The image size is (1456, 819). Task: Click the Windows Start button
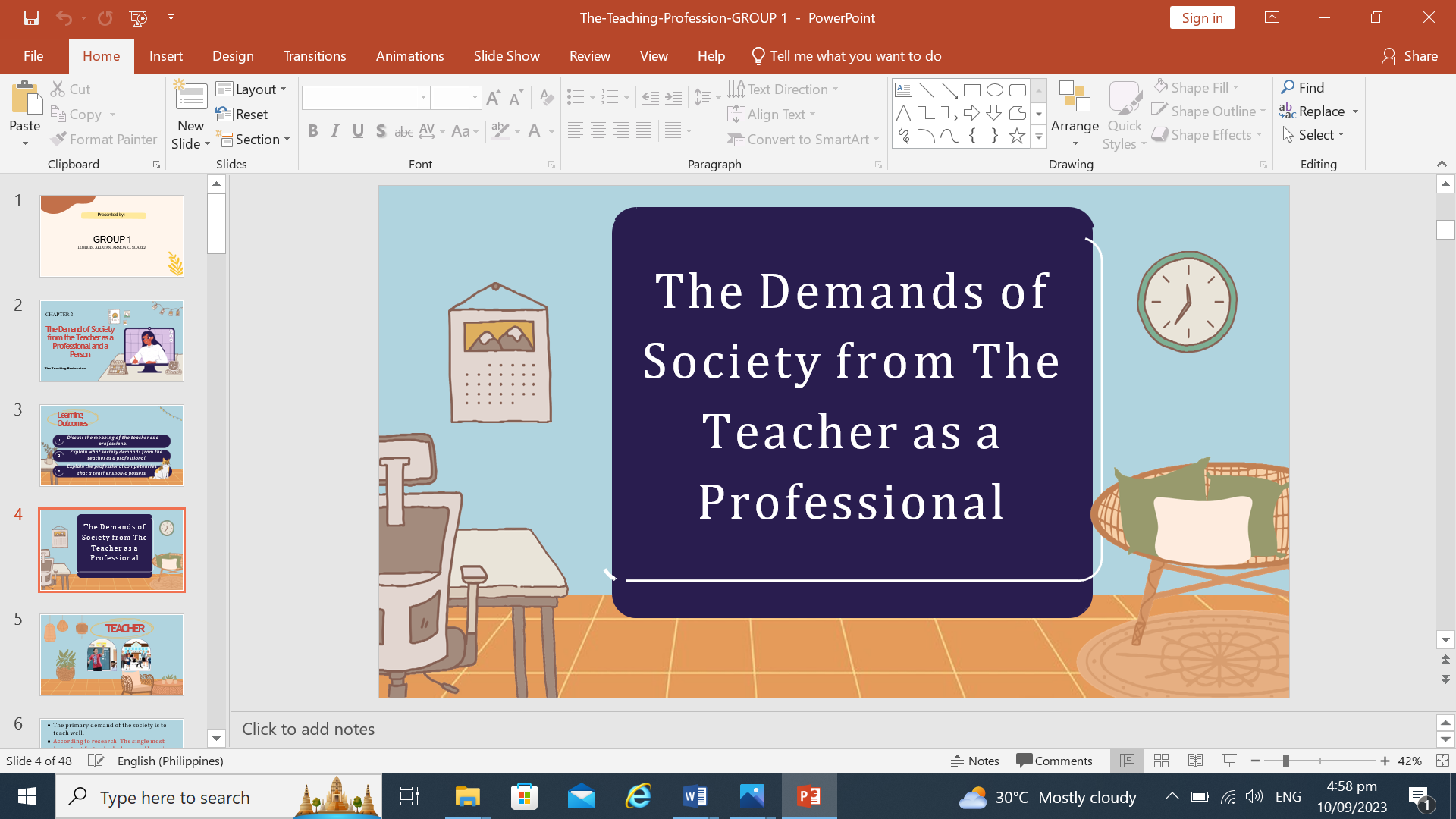coord(27,796)
